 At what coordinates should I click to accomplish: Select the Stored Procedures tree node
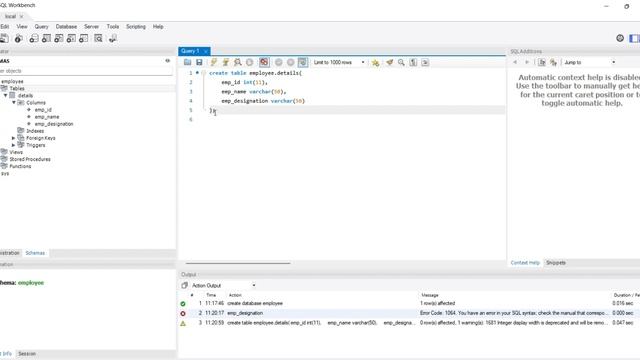click(x=30, y=159)
